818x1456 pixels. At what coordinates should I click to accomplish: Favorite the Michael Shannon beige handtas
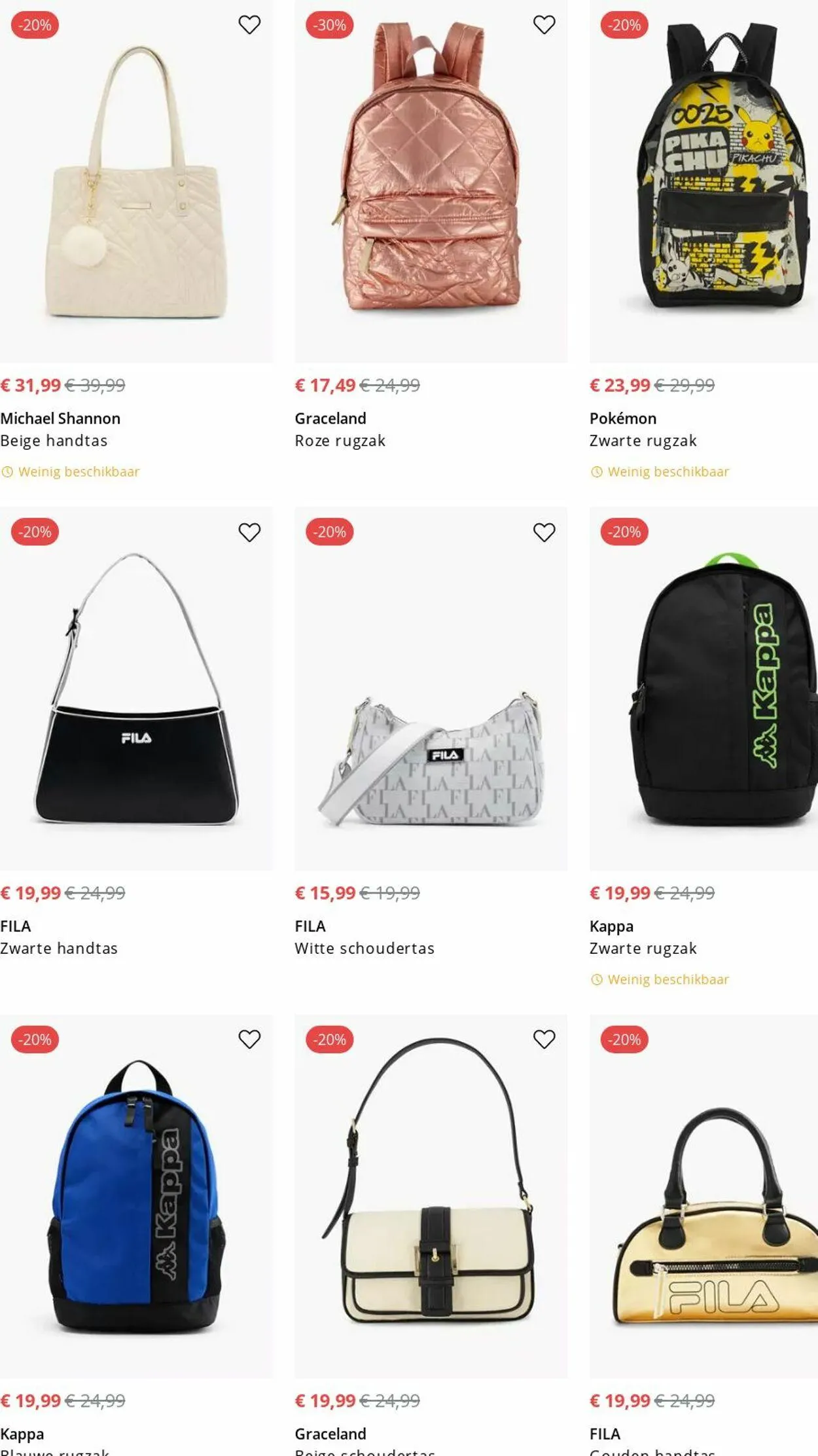(249, 25)
